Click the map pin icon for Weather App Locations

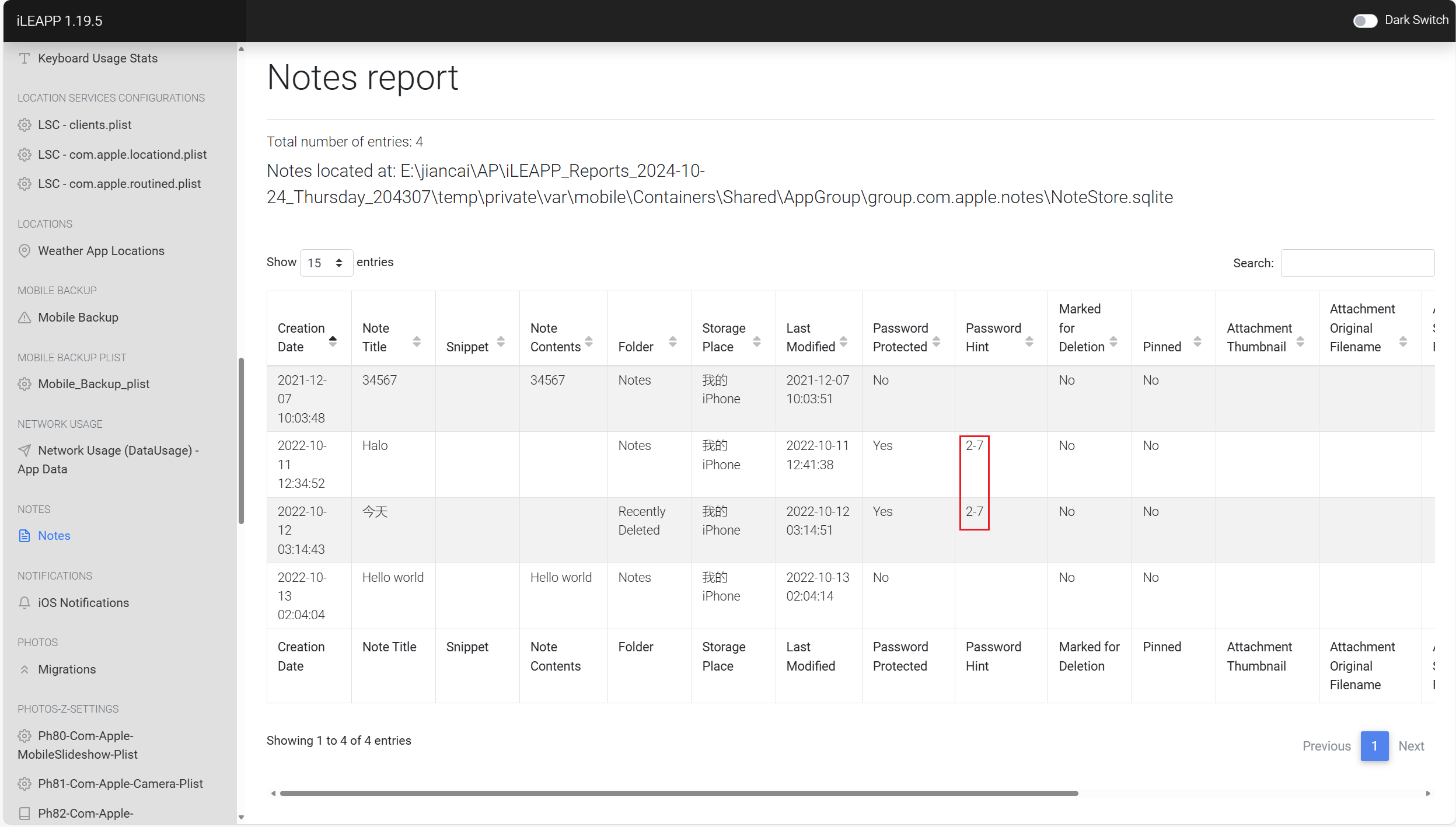click(25, 251)
